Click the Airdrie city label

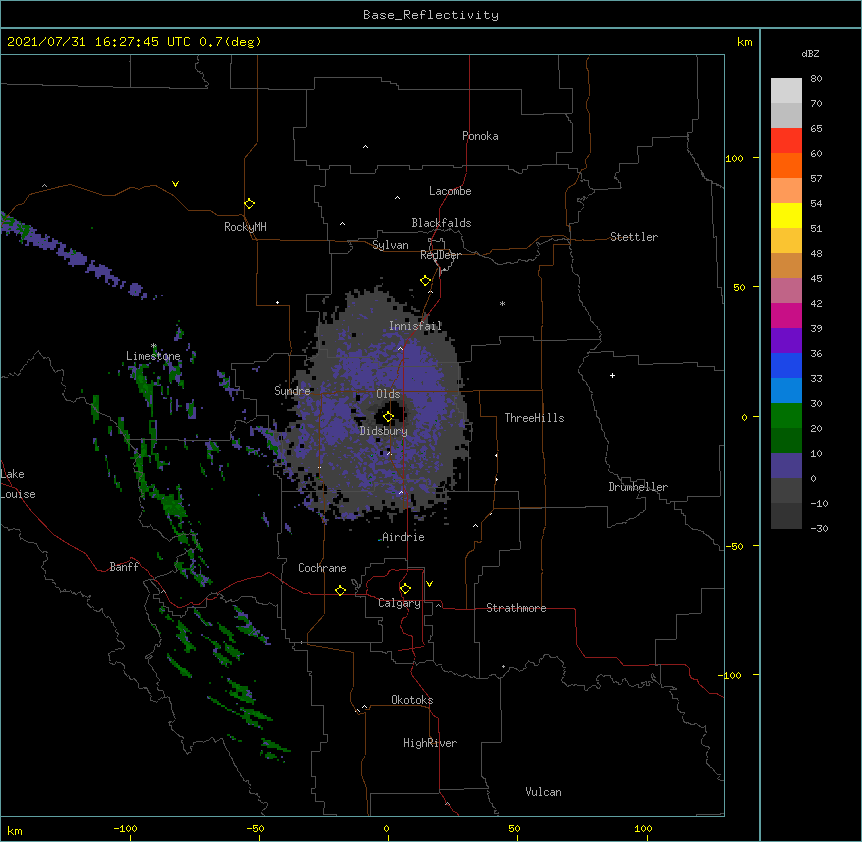click(404, 537)
